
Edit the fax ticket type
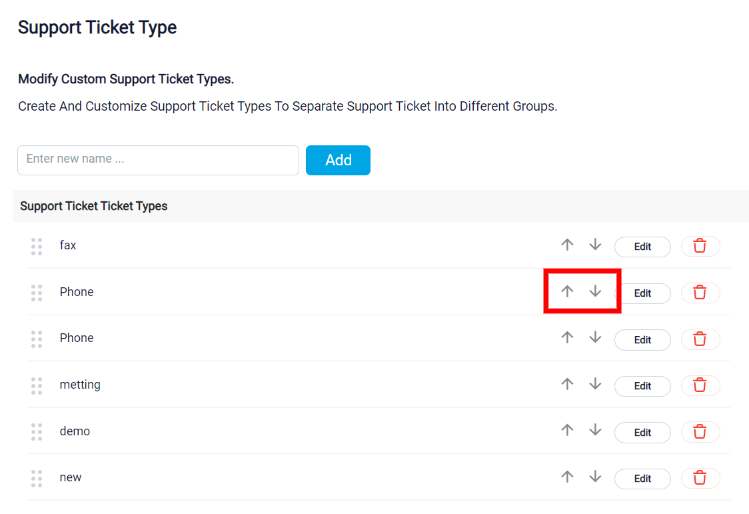click(642, 246)
